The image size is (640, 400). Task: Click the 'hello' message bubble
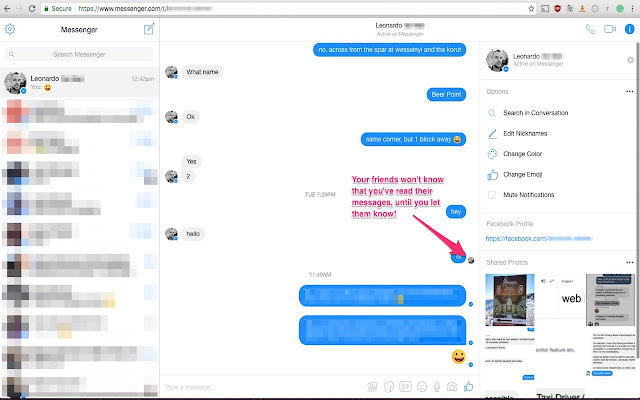point(193,234)
